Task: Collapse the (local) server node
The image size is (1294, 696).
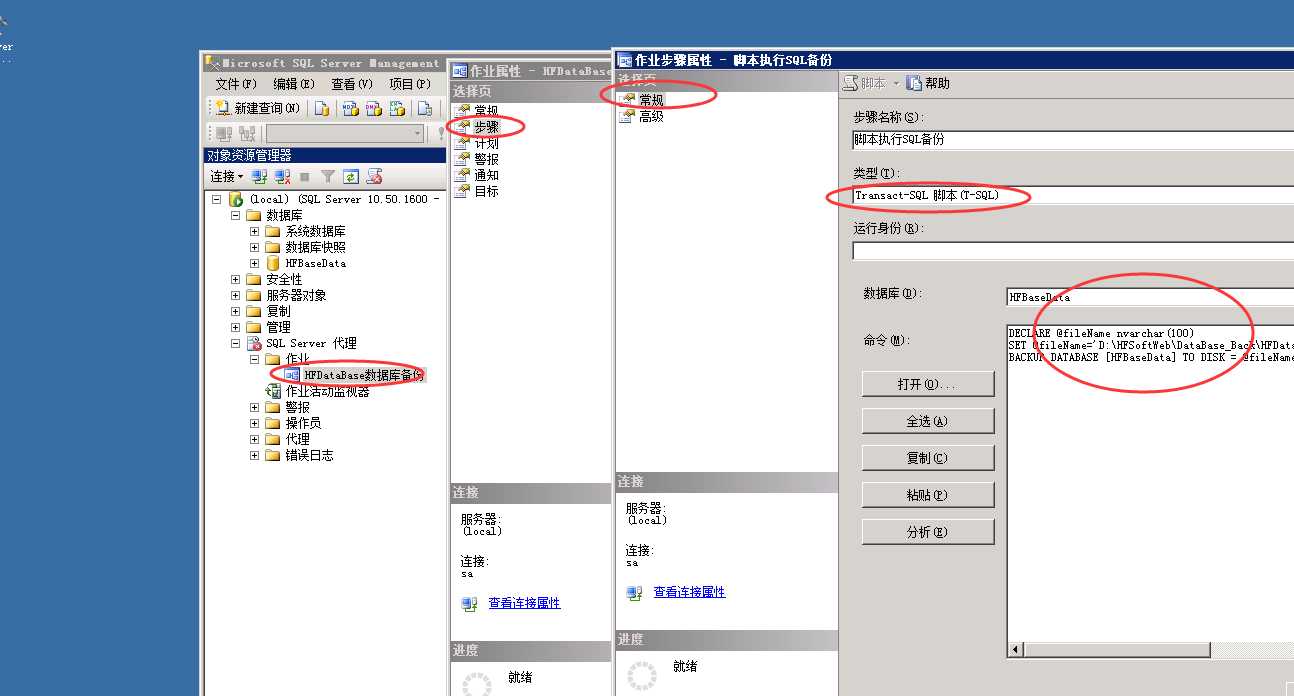Action: pos(216,199)
